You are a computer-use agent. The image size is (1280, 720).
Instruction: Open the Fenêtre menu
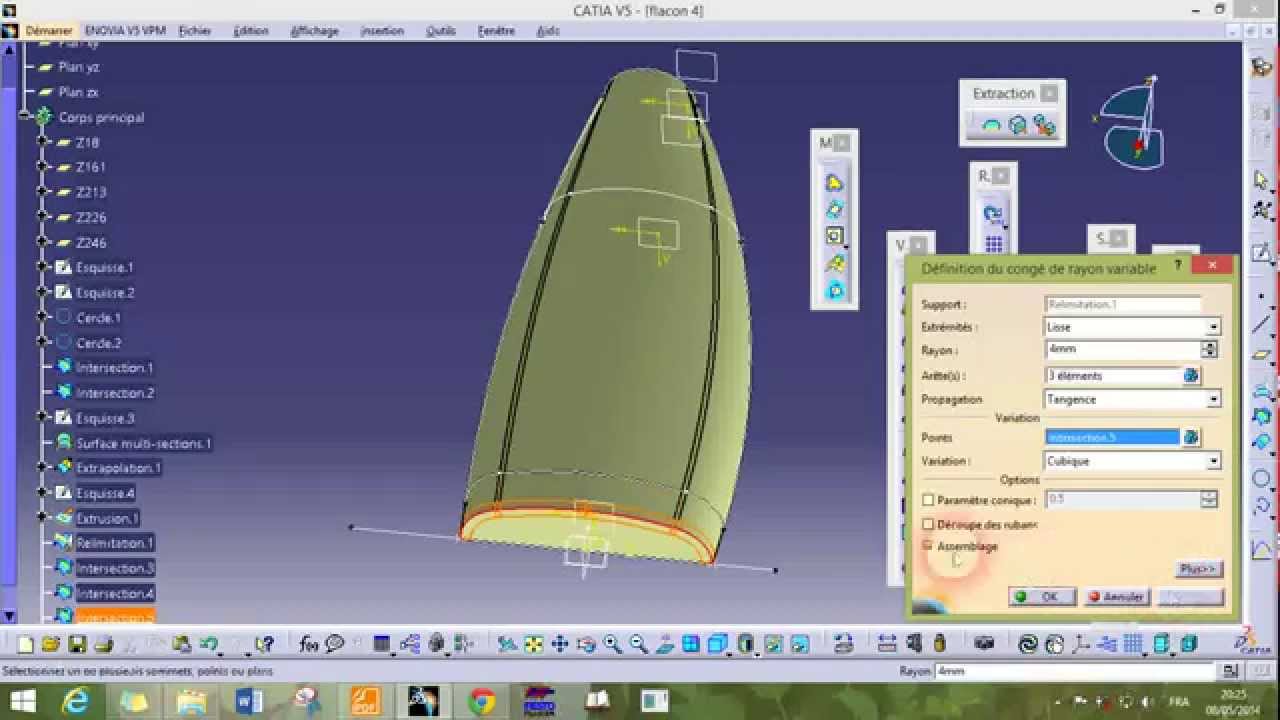click(x=496, y=31)
